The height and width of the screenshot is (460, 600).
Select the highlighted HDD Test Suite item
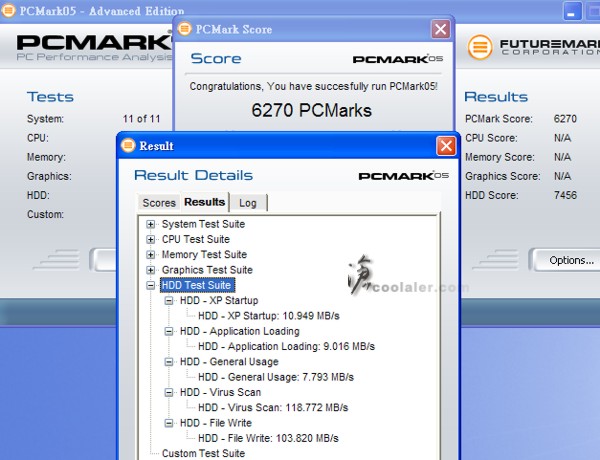pos(197,285)
